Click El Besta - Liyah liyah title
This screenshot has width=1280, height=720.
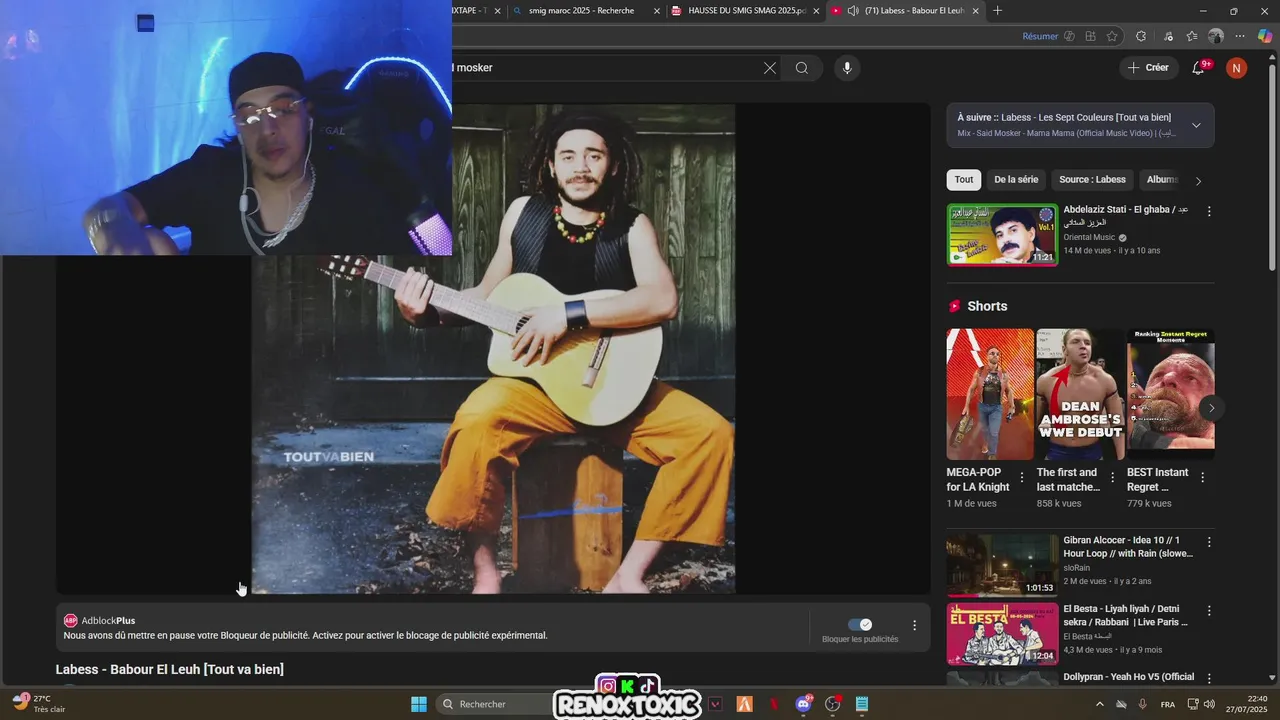tap(1125, 615)
